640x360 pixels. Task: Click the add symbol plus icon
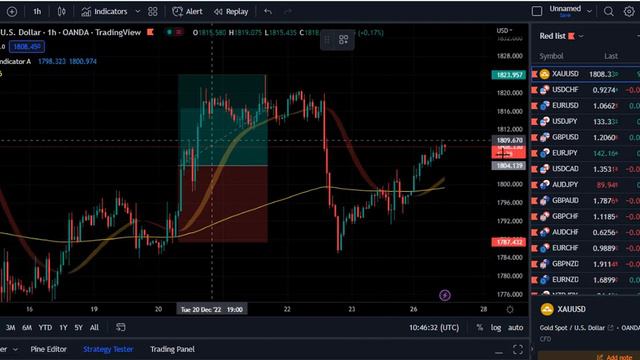click(12, 11)
